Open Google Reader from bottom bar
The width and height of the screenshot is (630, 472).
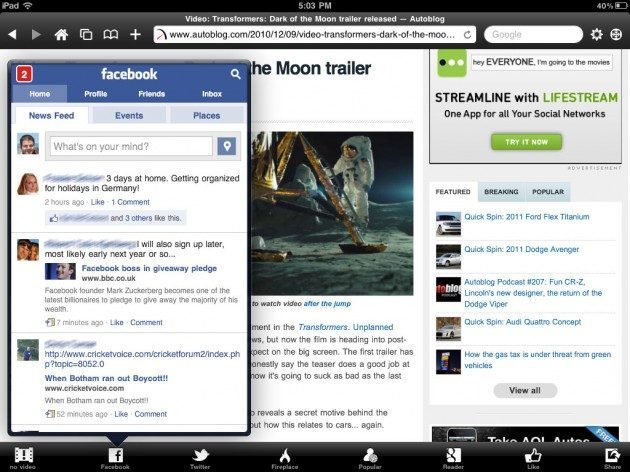(453, 456)
